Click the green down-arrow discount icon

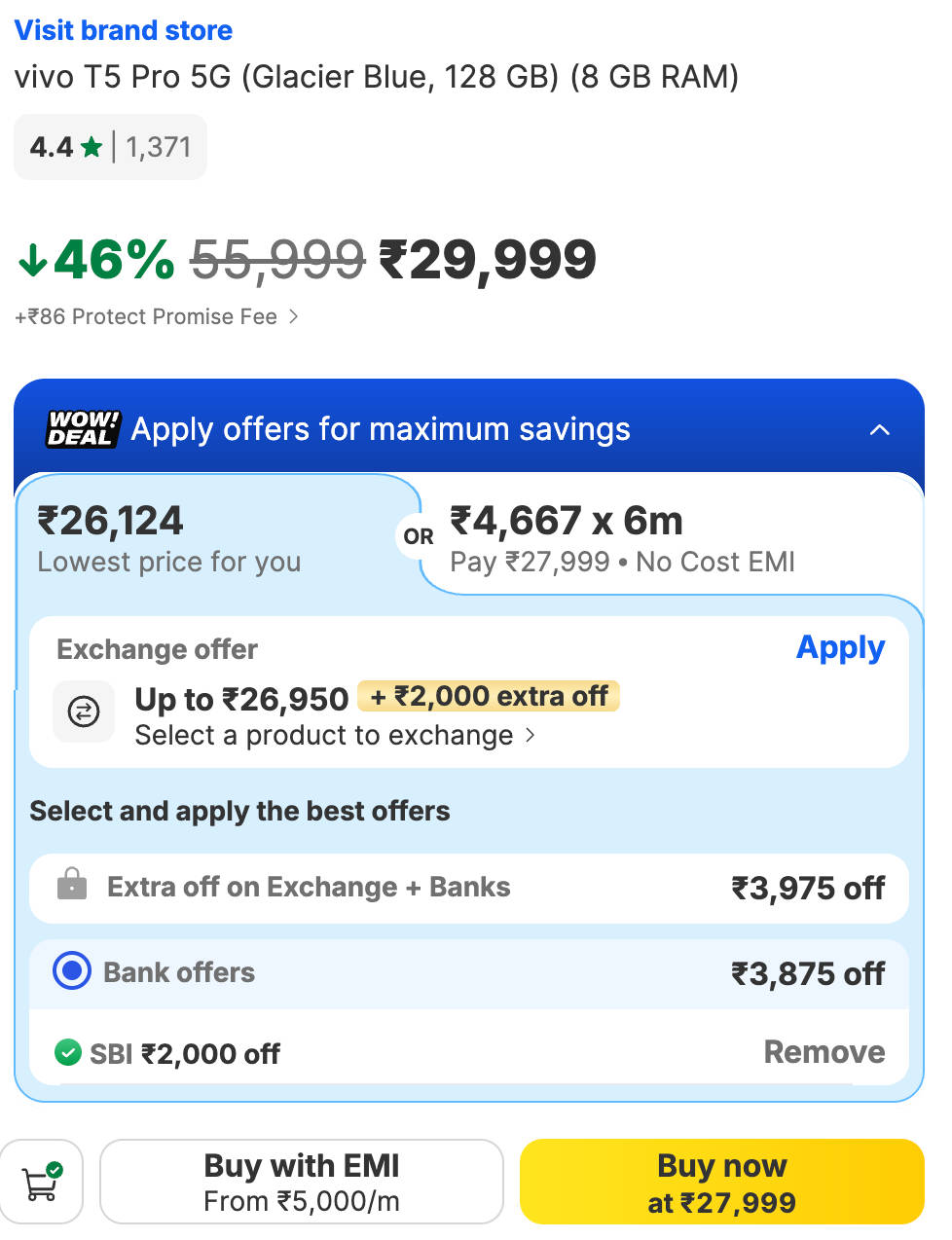(33, 260)
